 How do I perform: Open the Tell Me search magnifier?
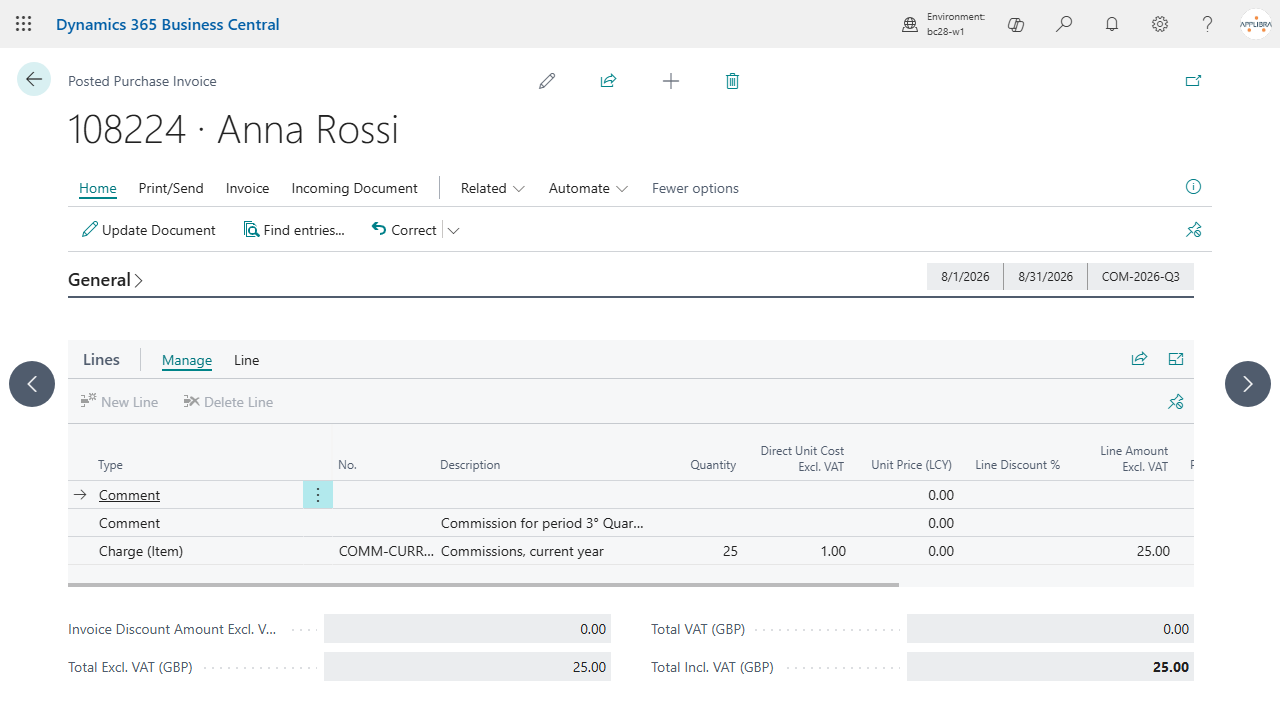coord(1064,24)
